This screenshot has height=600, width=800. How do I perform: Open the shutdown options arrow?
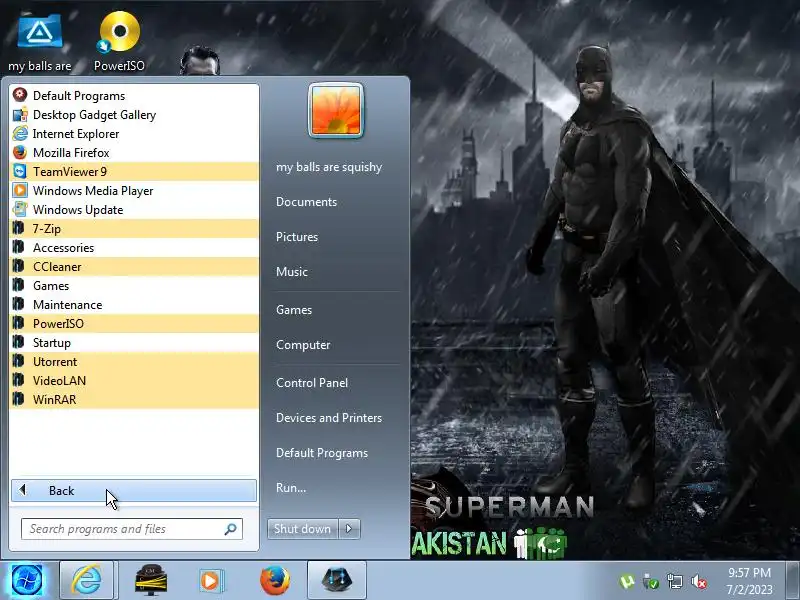(x=349, y=529)
